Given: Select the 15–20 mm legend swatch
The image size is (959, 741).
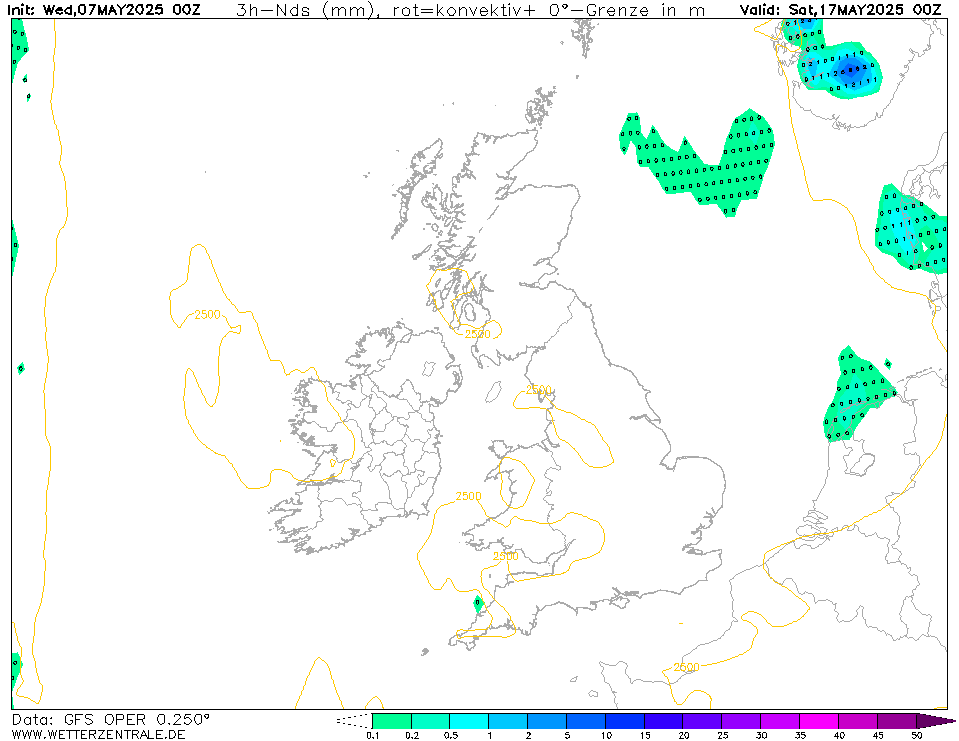Looking at the screenshot, I should click(x=664, y=721).
